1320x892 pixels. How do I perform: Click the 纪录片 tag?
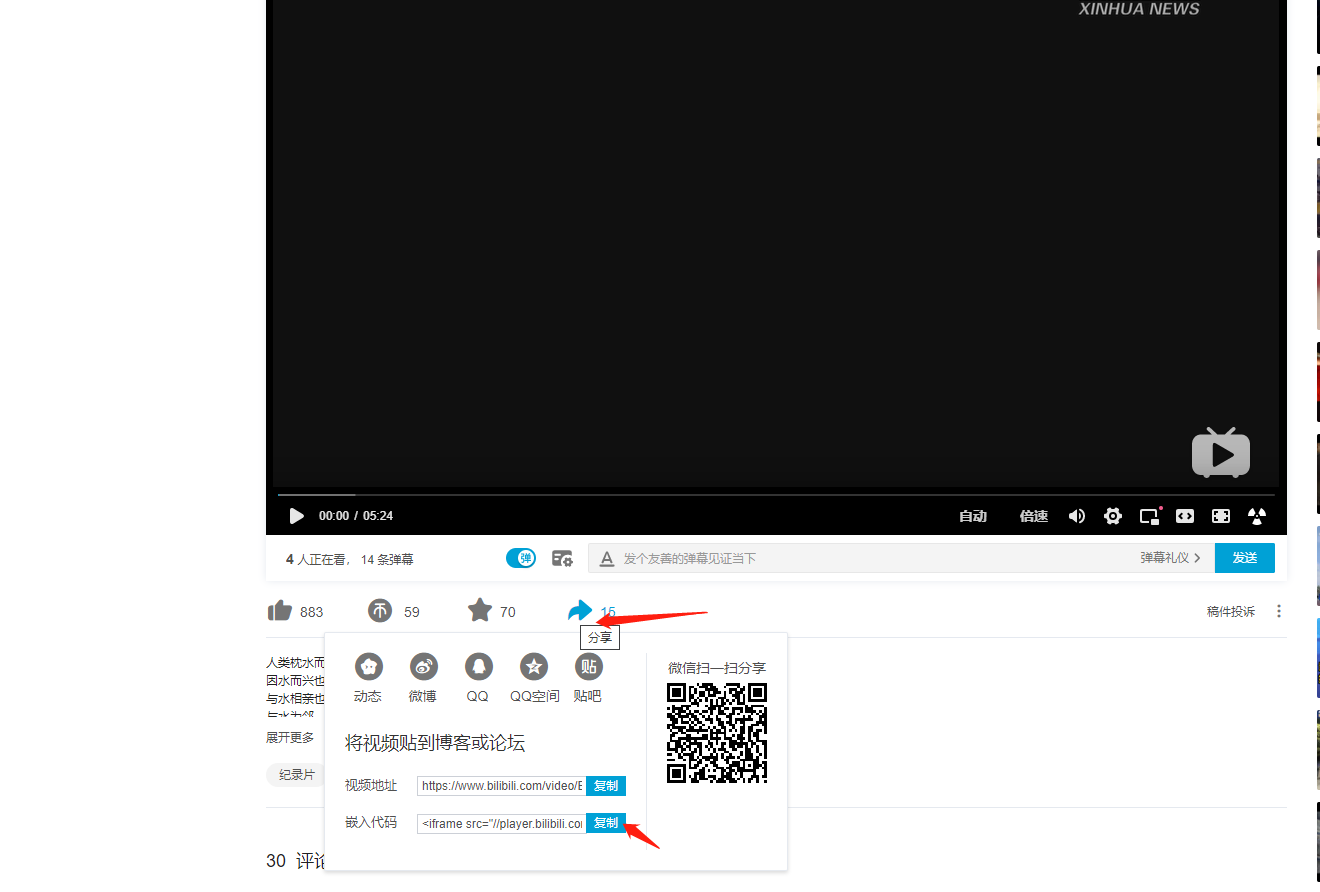[x=296, y=775]
